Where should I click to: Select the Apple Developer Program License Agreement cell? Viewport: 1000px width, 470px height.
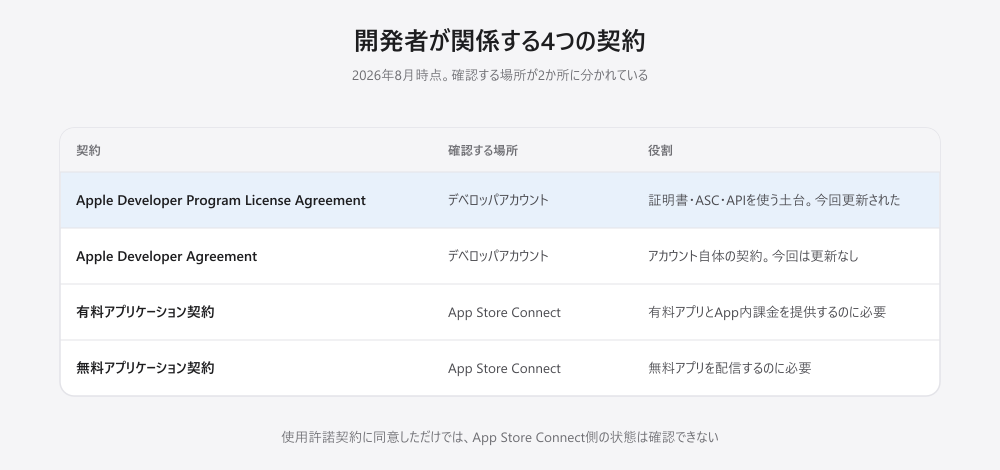click(x=221, y=200)
